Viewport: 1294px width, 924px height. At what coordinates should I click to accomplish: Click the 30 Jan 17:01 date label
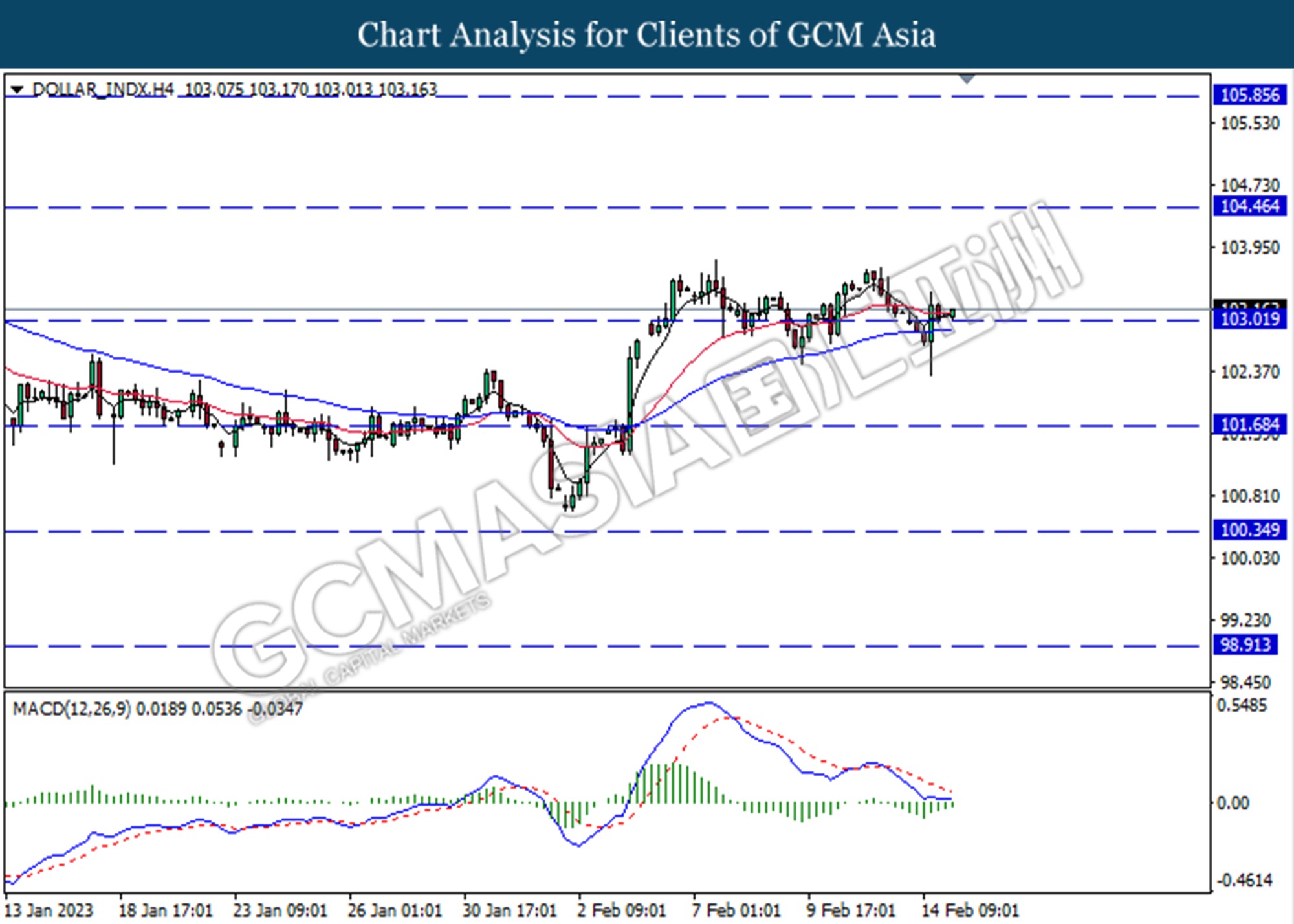[x=510, y=910]
